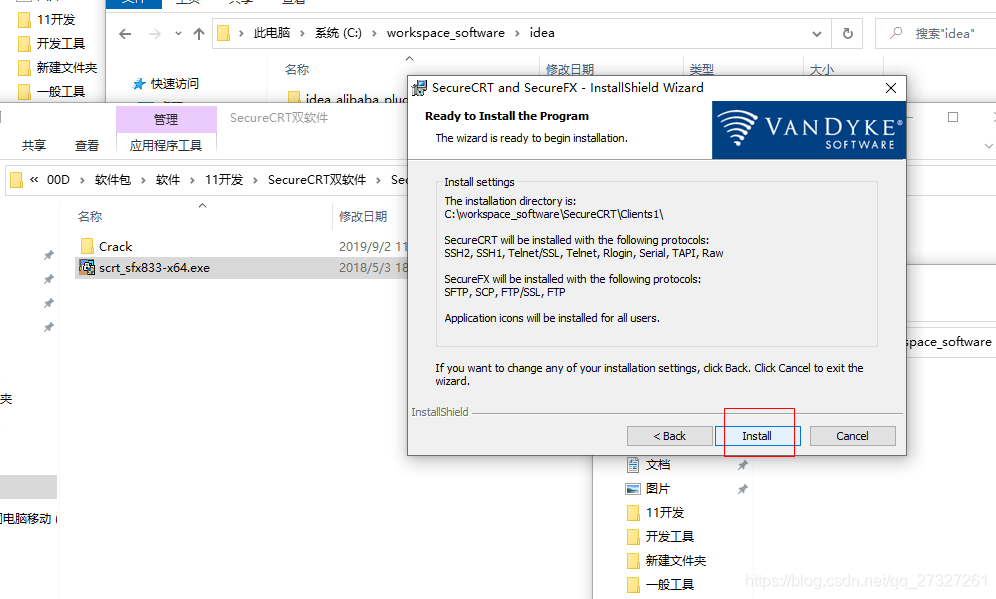Click the scrt_sfx833-x64.exe installer icon
Image resolution: width=996 pixels, height=599 pixels.
(87, 267)
